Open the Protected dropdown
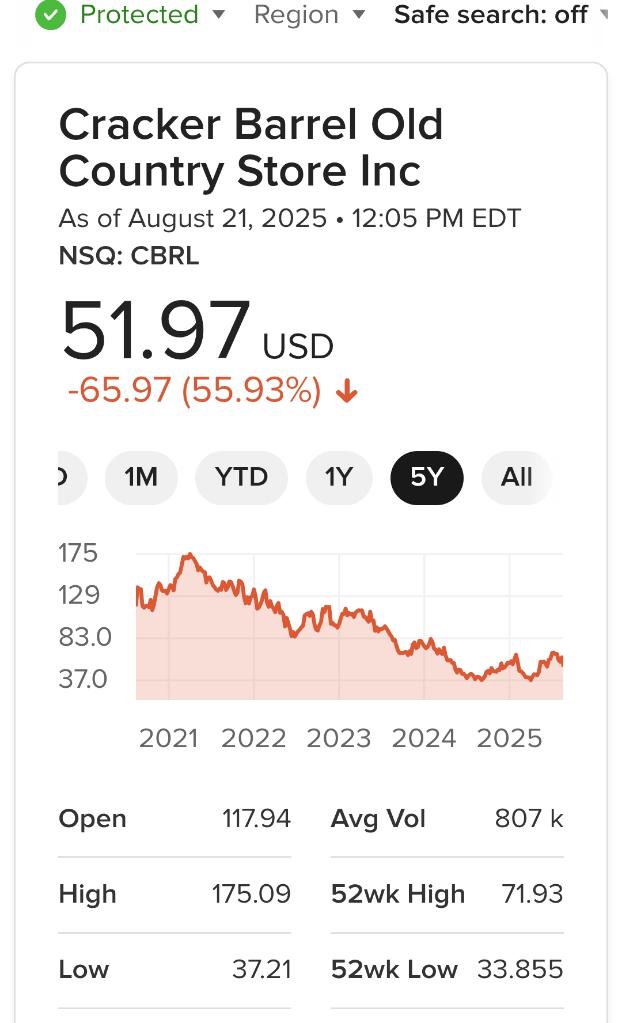This screenshot has width=622, height=1023. [139, 15]
